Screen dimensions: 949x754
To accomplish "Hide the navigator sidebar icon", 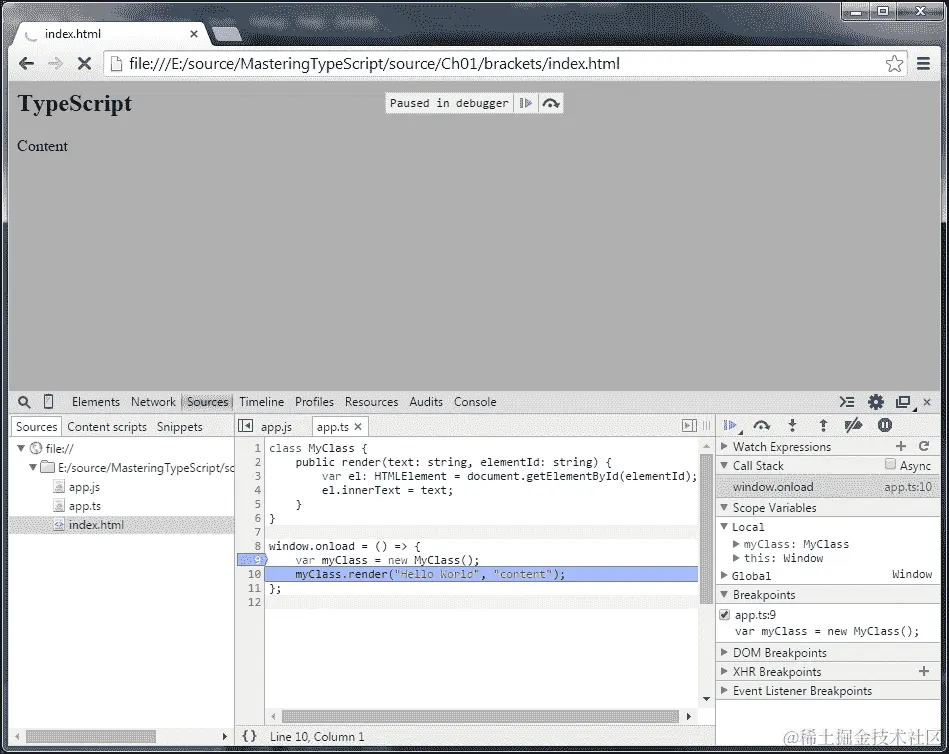I will [x=246, y=425].
